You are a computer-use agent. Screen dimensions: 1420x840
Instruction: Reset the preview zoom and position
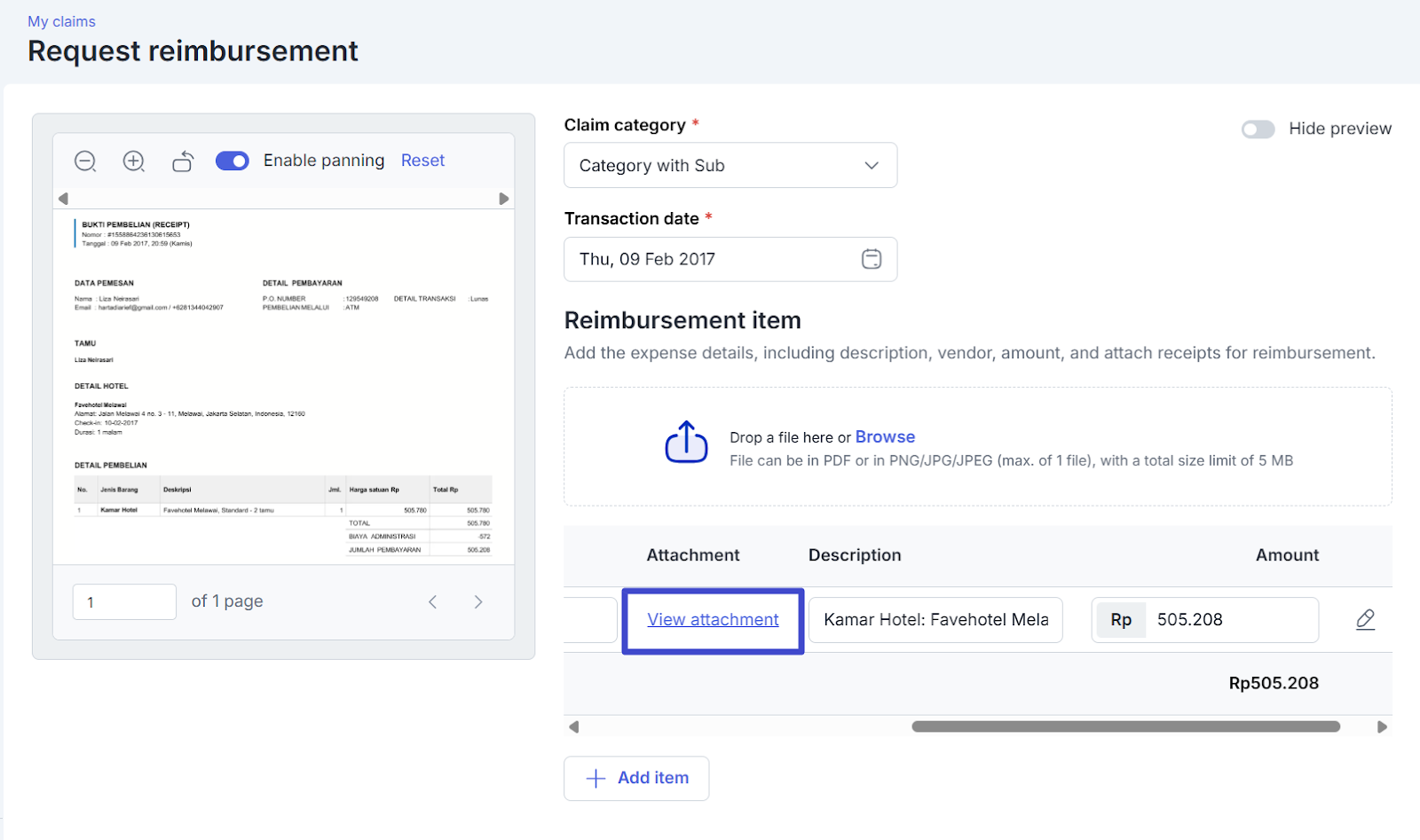(422, 161)
